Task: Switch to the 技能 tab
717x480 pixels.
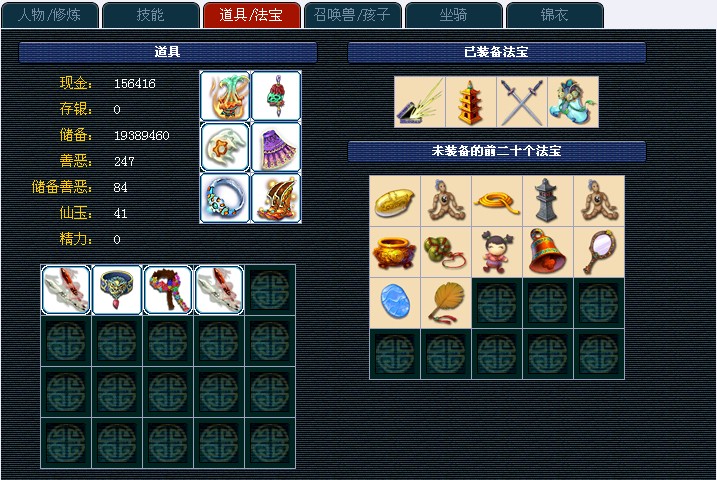Action: [150, 15]
